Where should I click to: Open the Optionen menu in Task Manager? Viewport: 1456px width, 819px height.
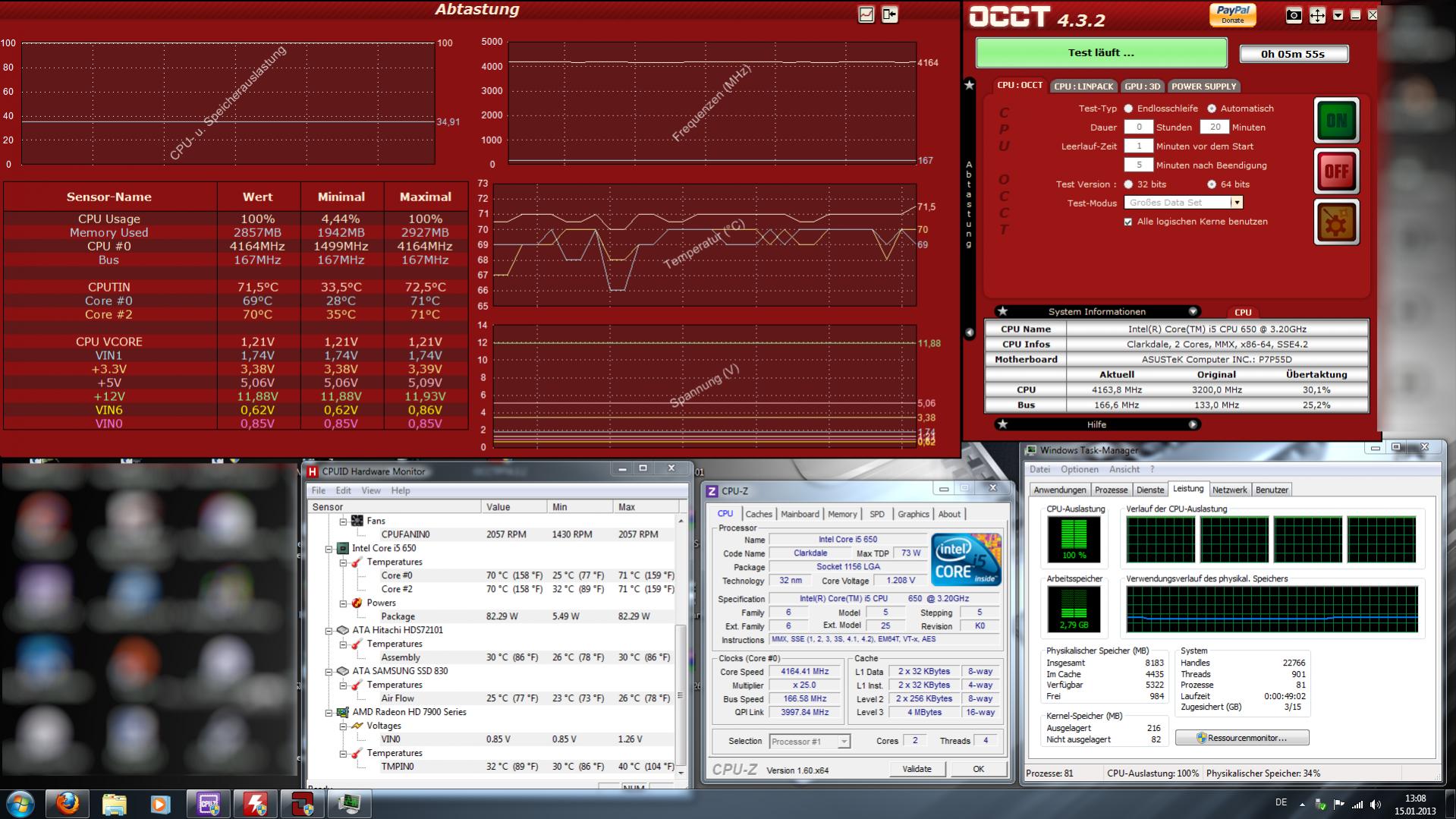1080,469
